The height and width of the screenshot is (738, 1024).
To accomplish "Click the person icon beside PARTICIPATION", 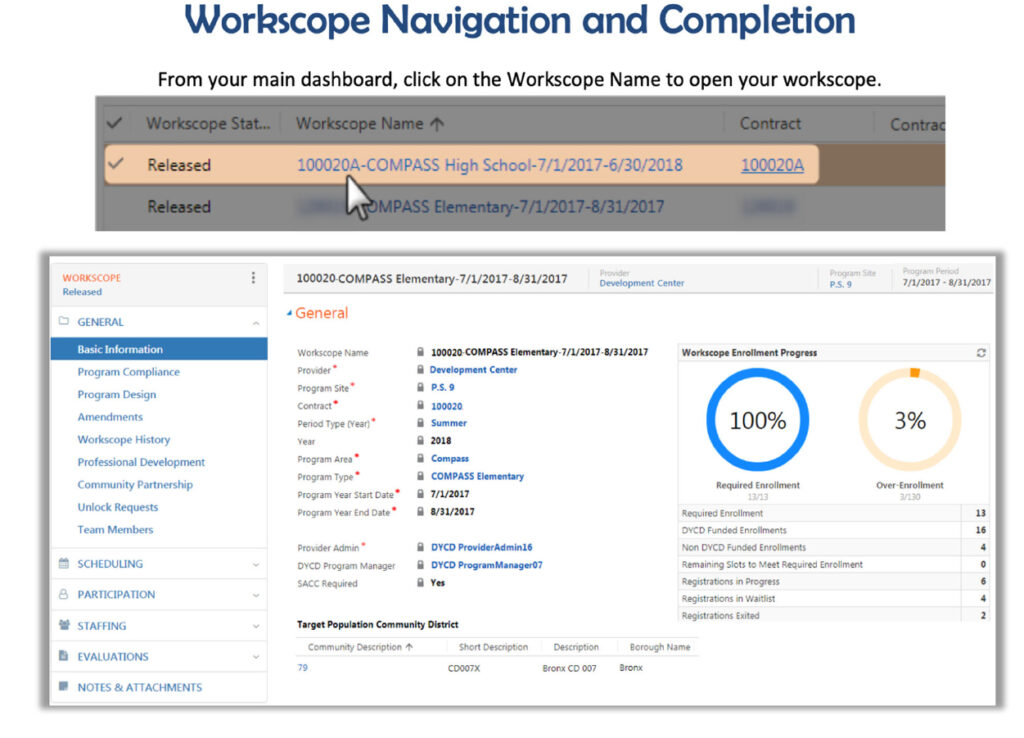I will 64,595.
